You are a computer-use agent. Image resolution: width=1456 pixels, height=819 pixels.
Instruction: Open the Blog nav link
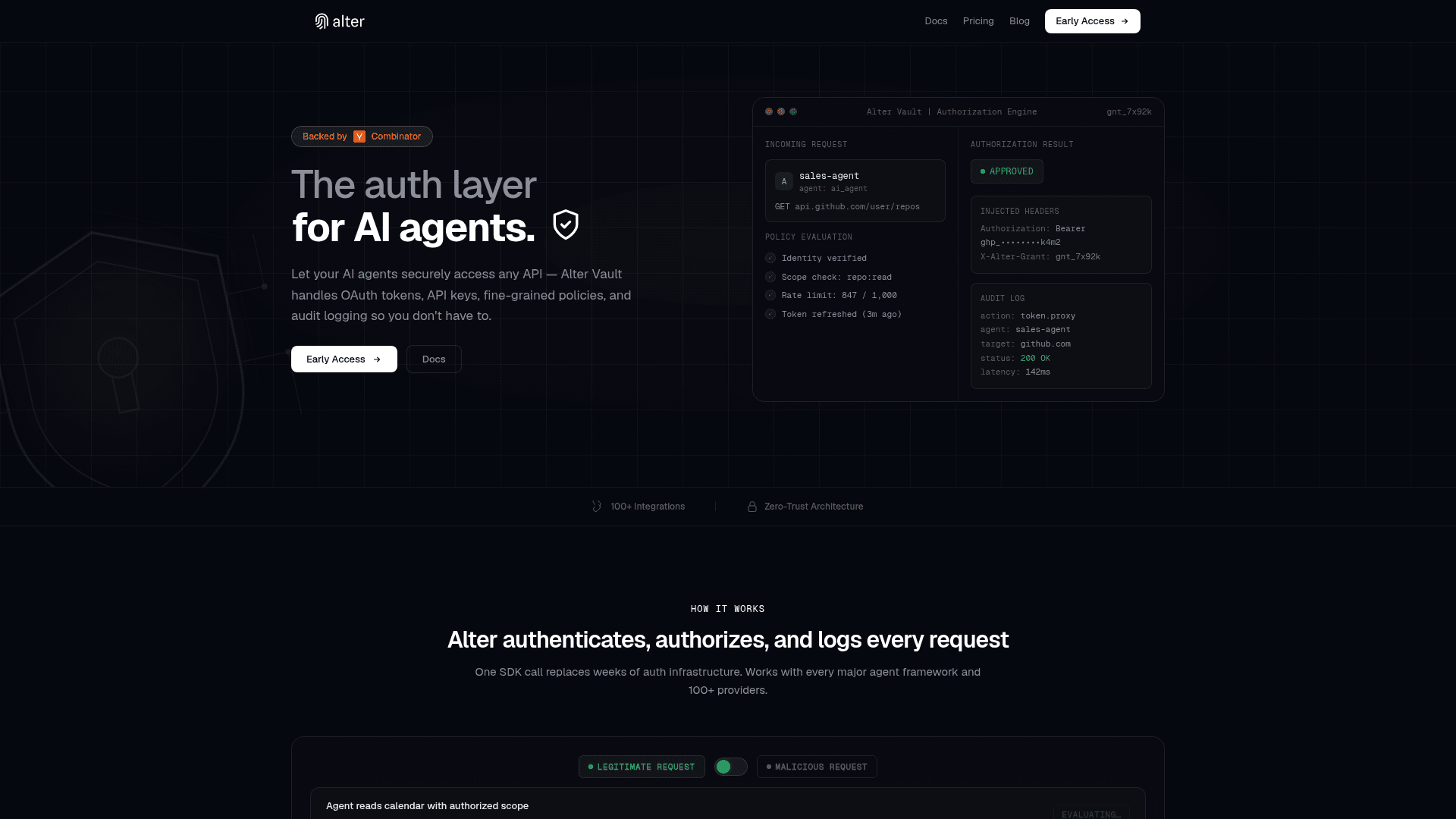[1019, 21]
